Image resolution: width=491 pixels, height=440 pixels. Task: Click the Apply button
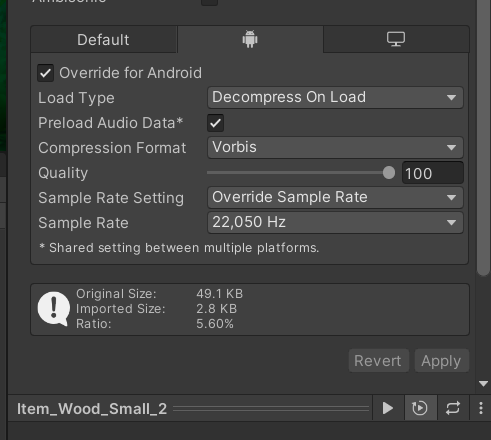click(x=442, y=361)
